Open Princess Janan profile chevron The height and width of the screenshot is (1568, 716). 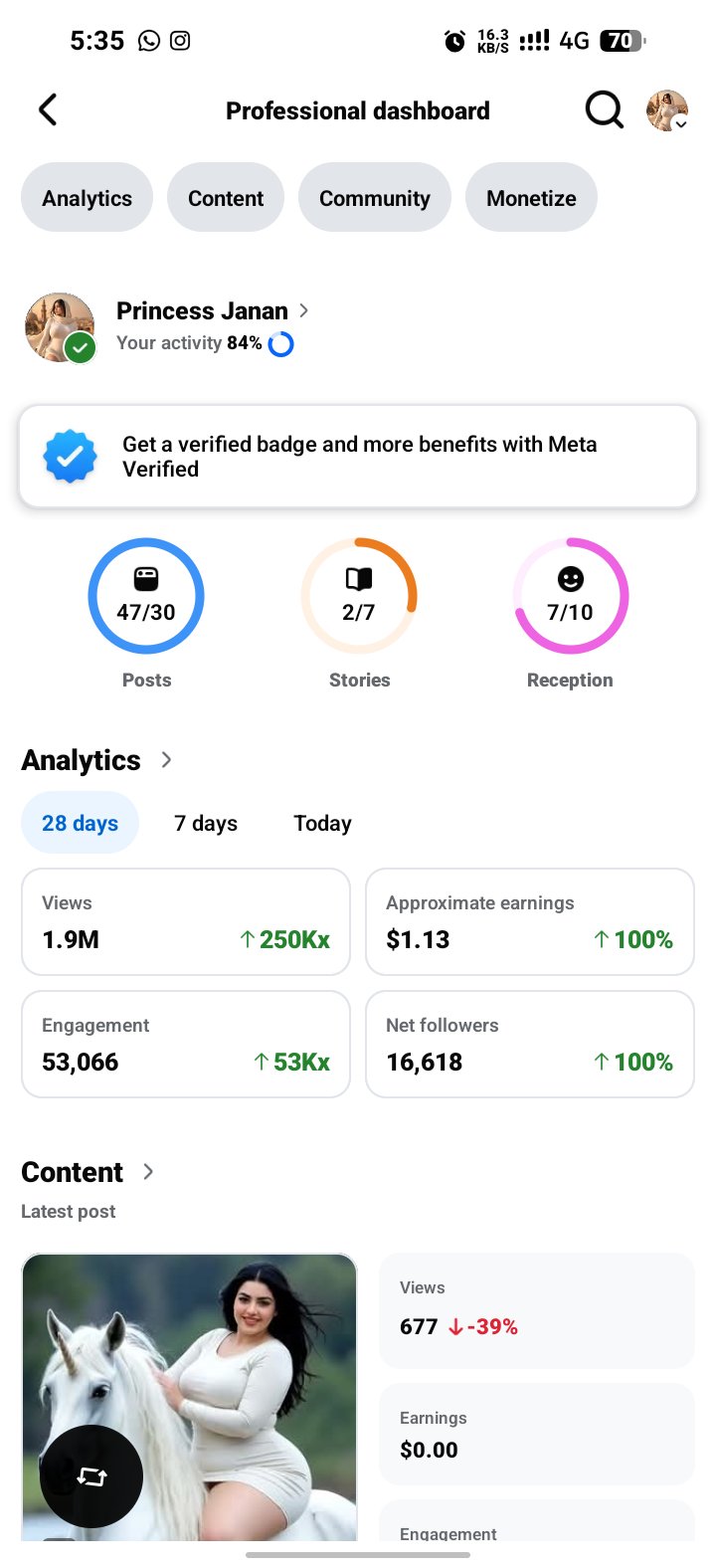(303, 310)
